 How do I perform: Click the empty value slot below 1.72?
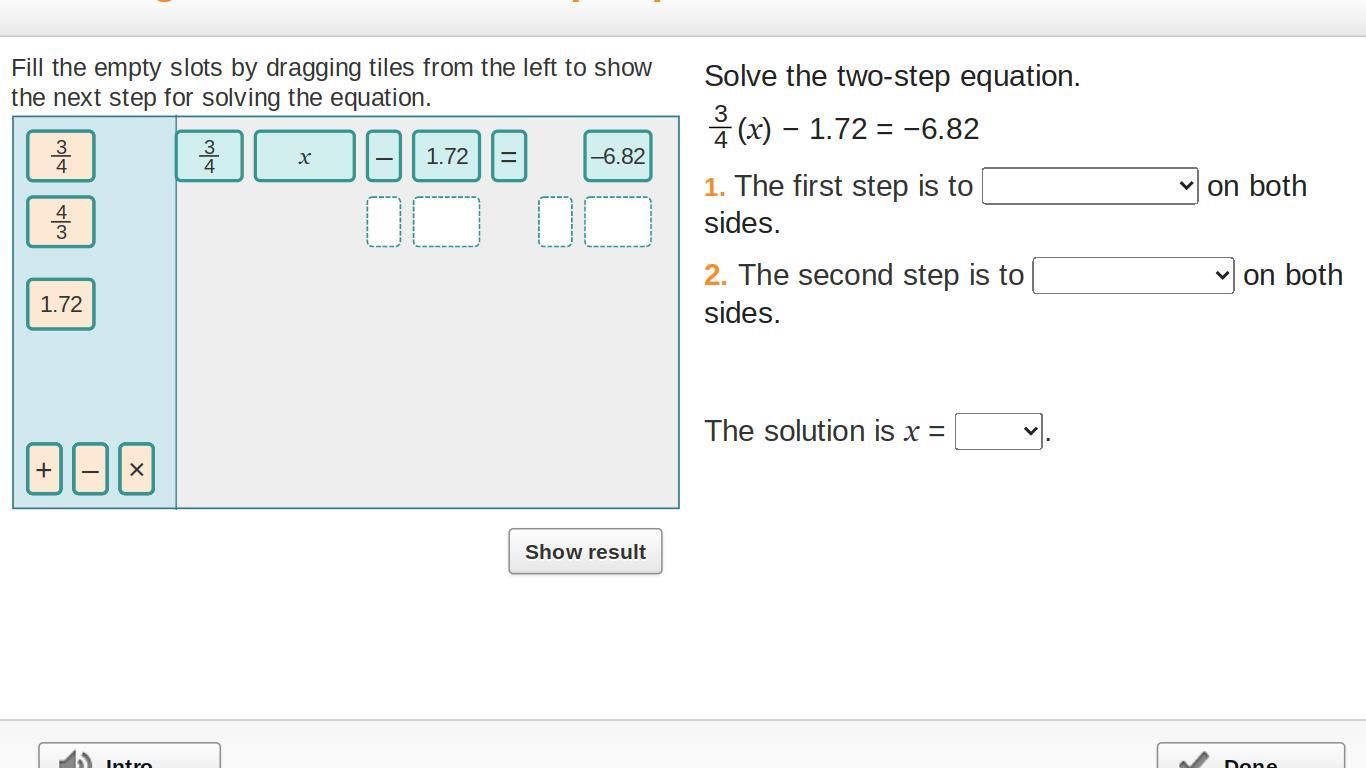tap(446, 222)
